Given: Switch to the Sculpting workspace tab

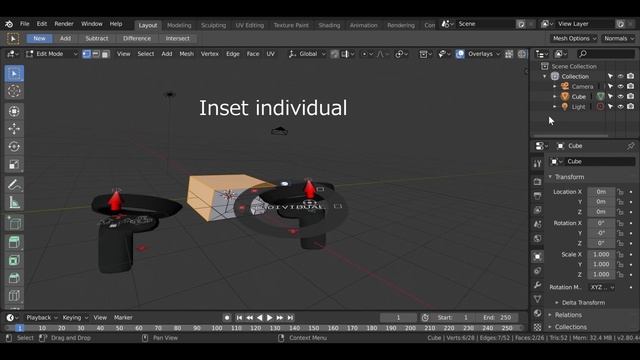Looking at the screenshot, I should [213, 25].
